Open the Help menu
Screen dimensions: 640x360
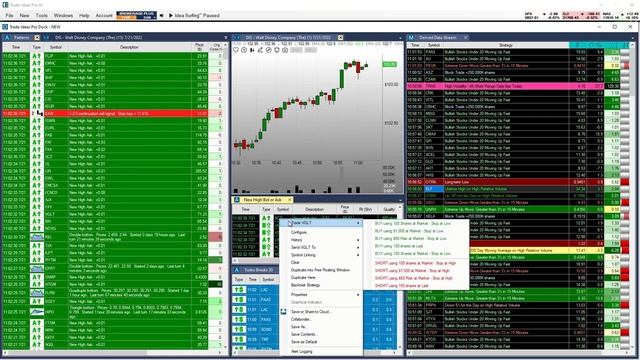pyautogui.click(x=84, y=16)
